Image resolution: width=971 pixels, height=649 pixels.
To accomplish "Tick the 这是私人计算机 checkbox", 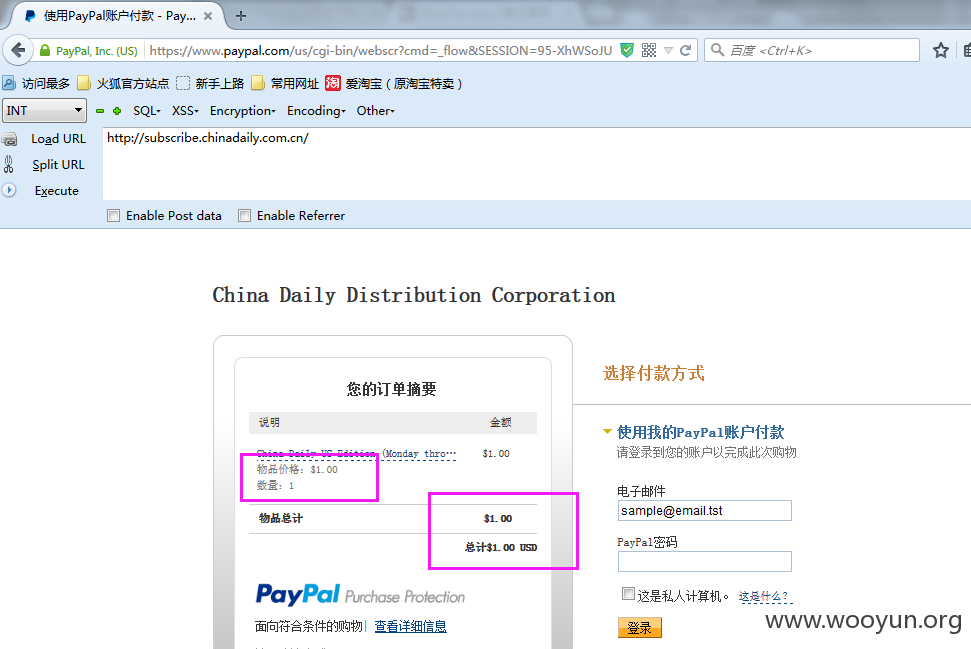I will 628,594.
